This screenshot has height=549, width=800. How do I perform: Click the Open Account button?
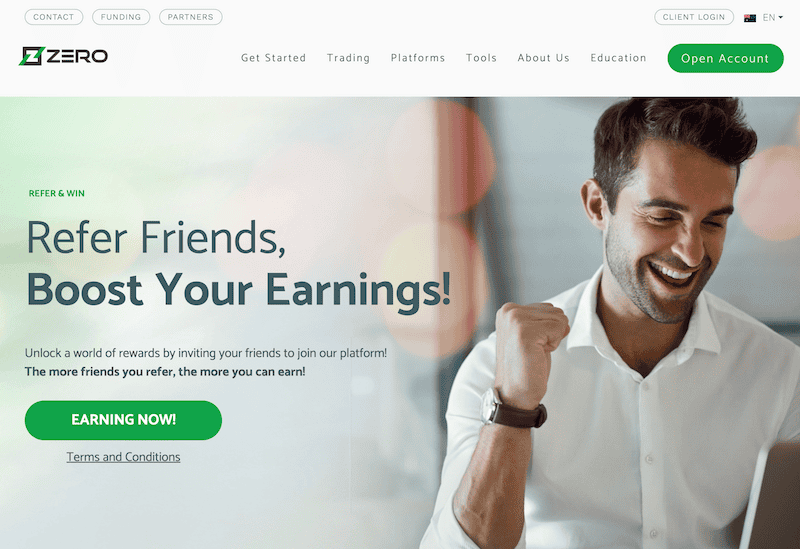pyautogui.click(x=725, y=58)
